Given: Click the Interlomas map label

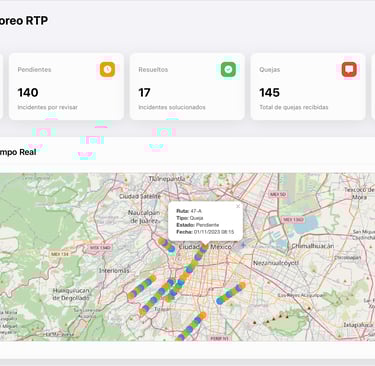Looking at the screenshot, I should [x=114, y=270].
